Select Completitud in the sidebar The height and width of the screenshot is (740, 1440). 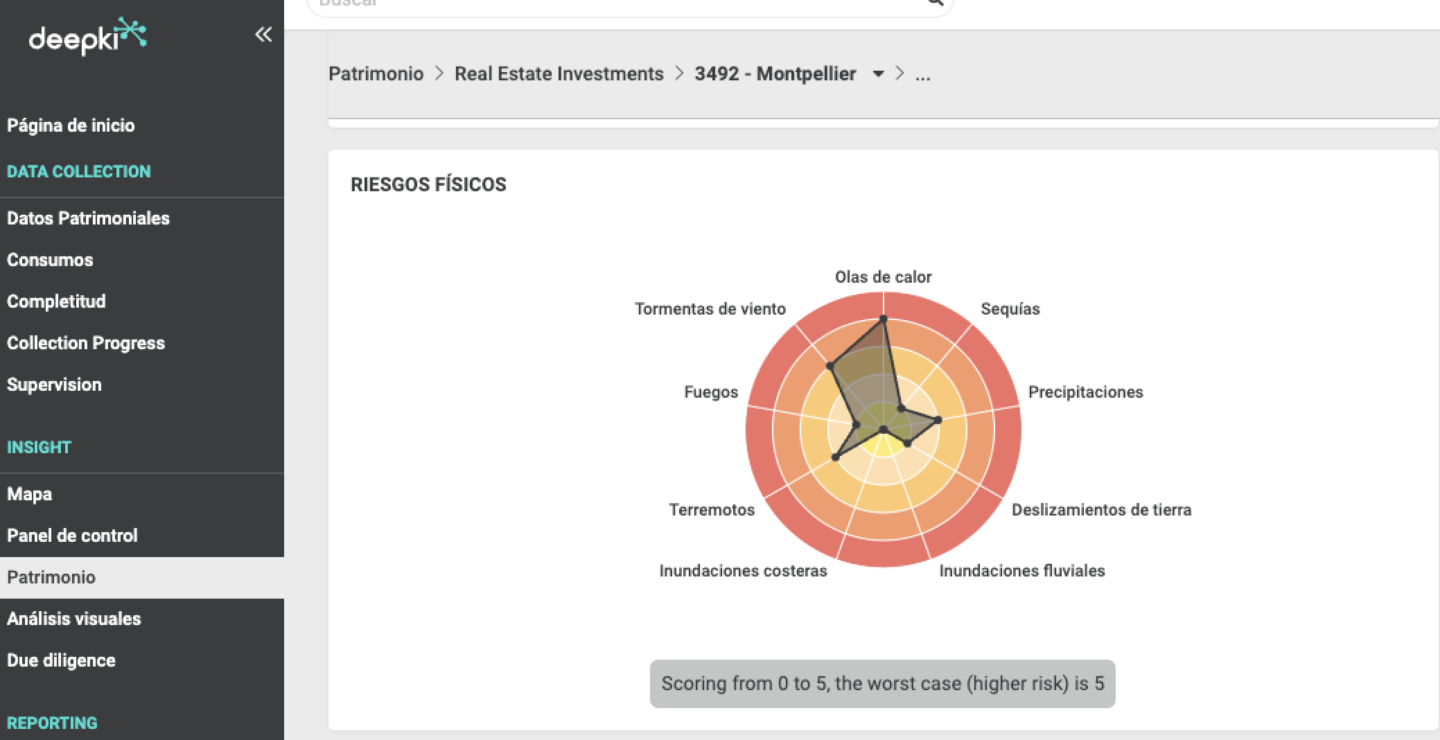point(56,301)
